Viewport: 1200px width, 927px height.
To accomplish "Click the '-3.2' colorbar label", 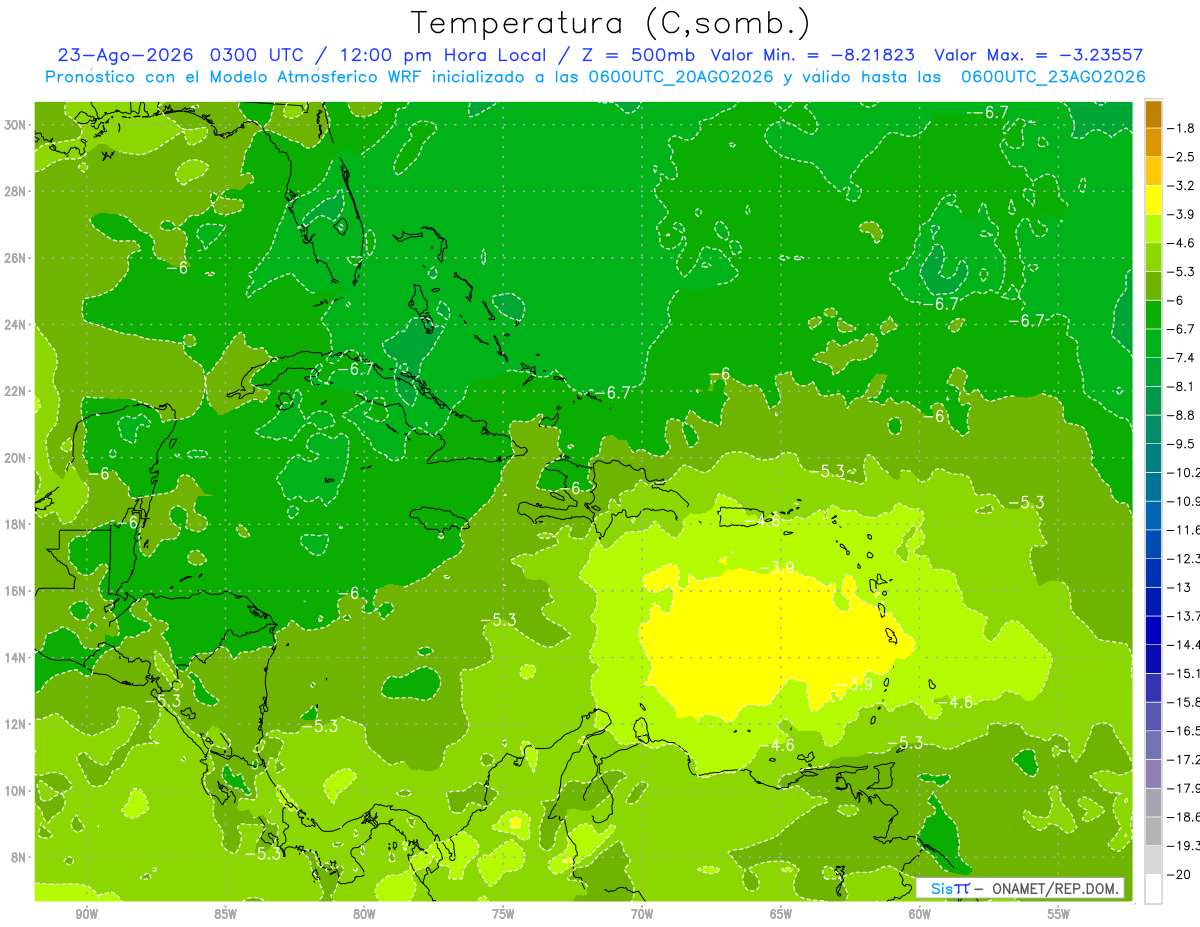I will [x=1181, y=186].
